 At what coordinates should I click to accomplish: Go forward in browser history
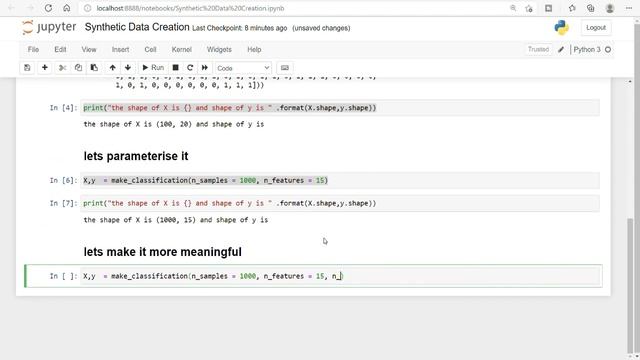pyautogui.click(x=30, y=8)
